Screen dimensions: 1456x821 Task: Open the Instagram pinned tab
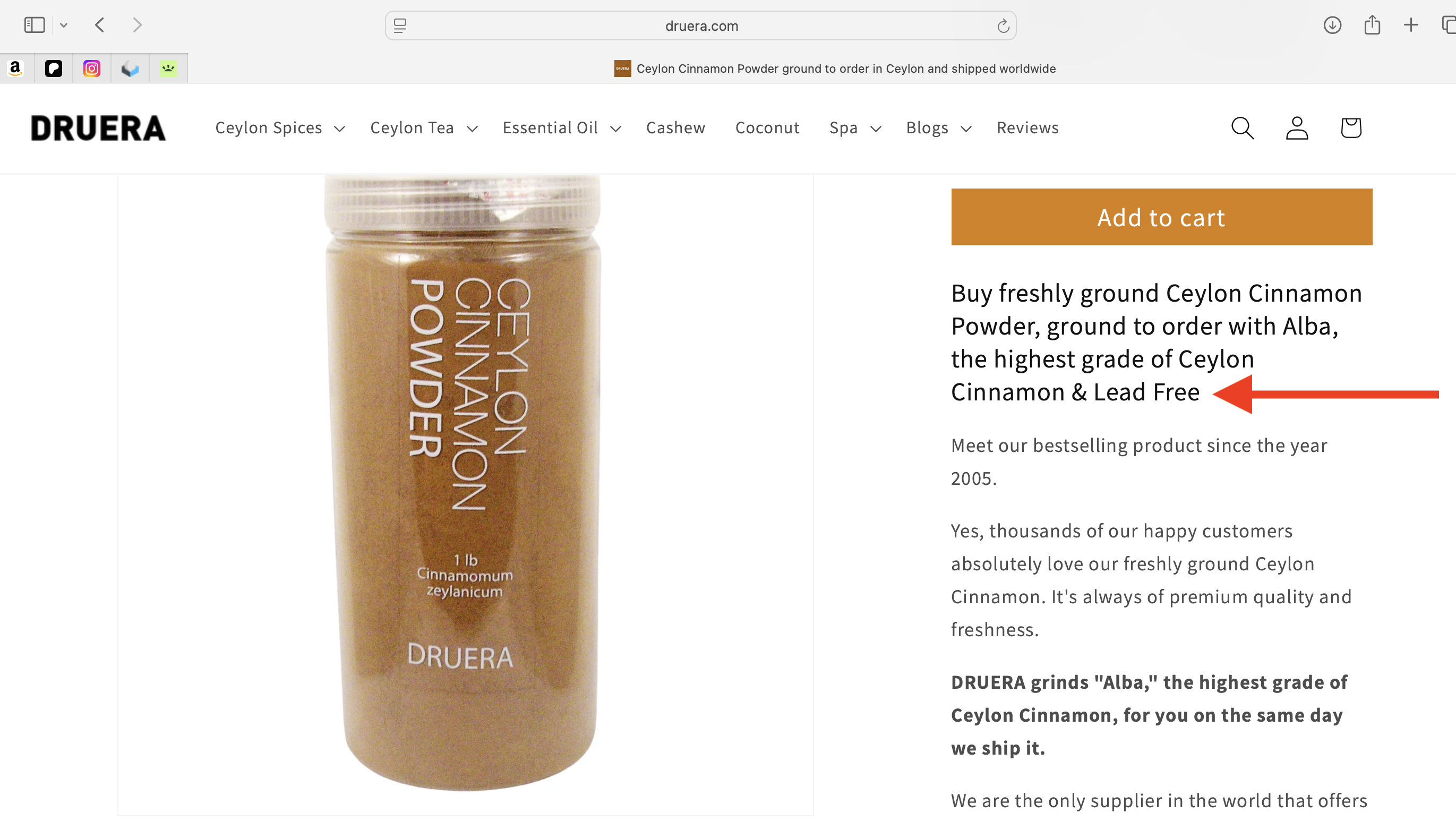tap(91, 69)
